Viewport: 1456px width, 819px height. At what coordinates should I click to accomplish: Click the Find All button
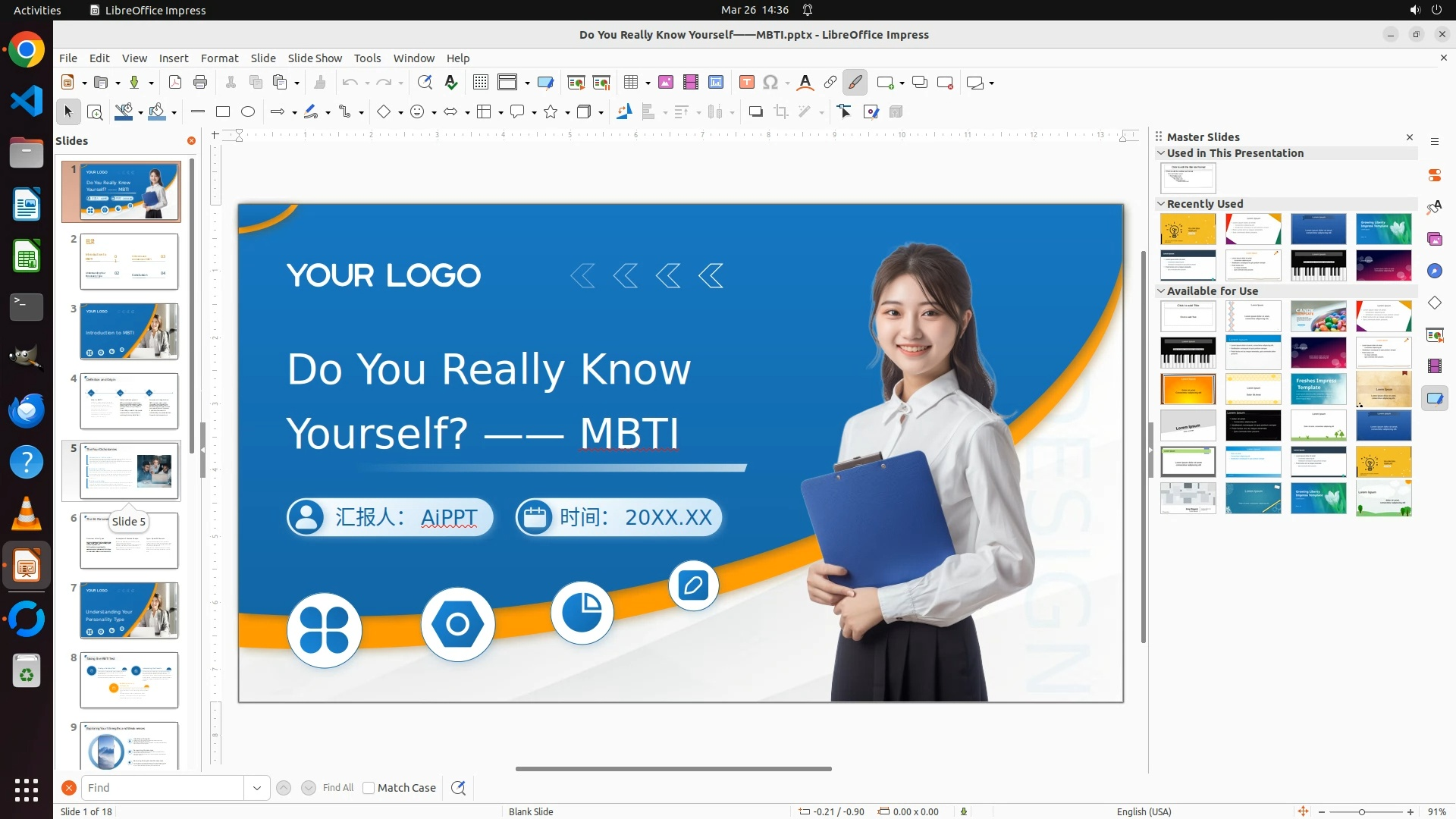[x=337, y=788]
